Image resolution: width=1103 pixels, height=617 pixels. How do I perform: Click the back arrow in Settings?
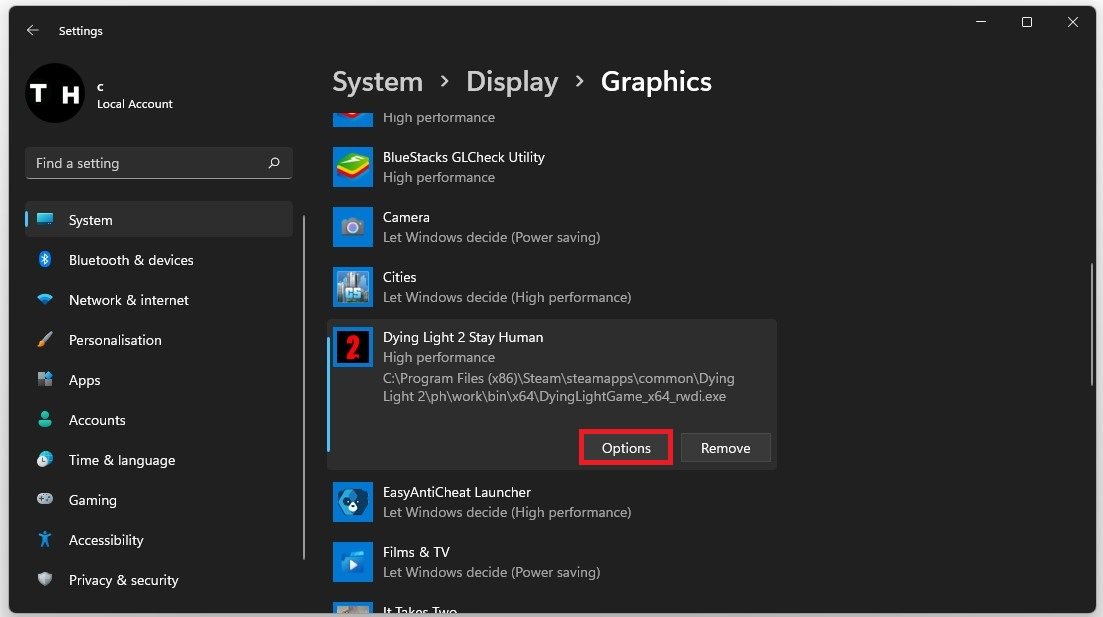[x=32, y=30]
